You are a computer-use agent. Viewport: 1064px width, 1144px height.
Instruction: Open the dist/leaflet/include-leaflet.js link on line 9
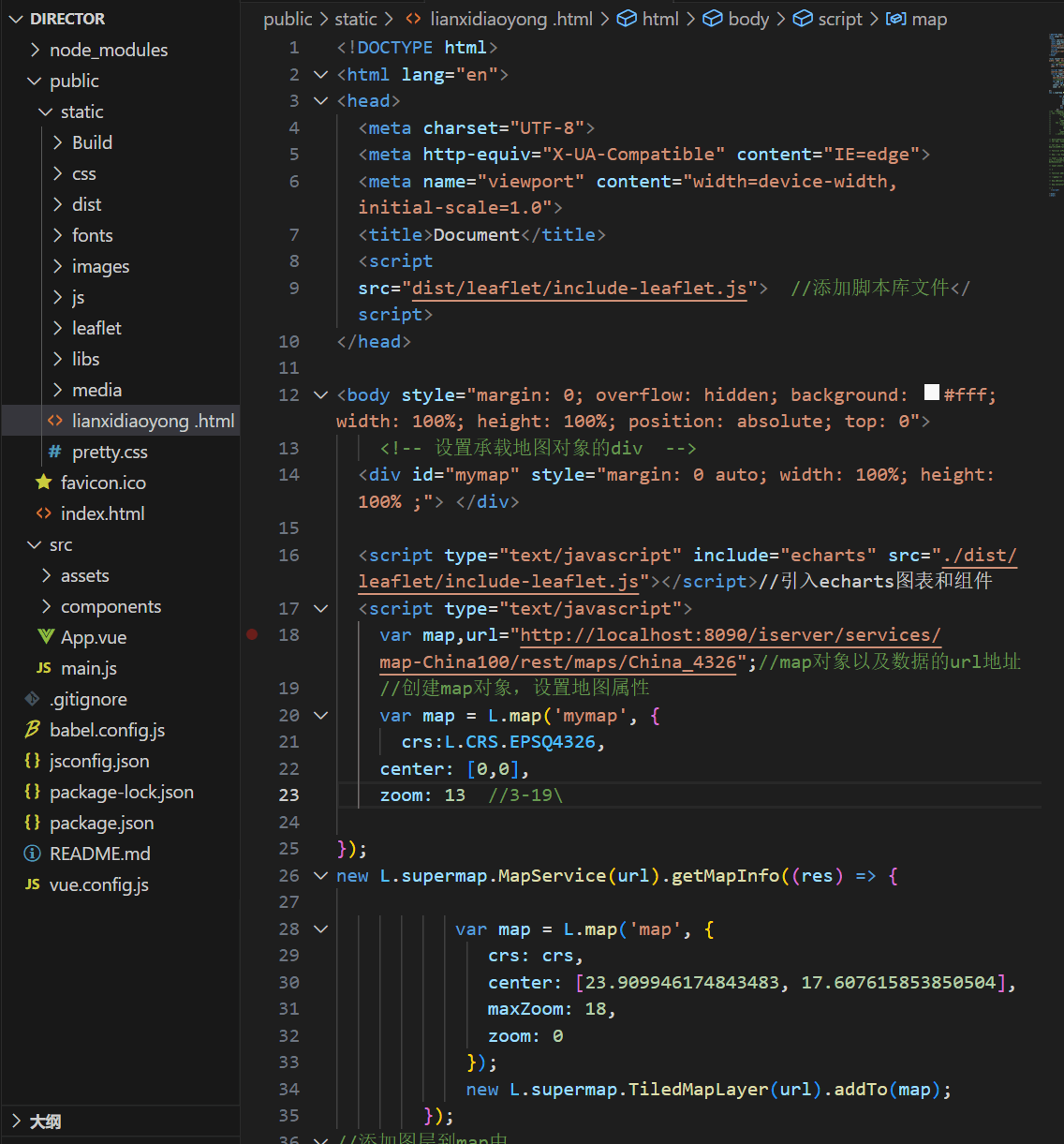coord(579,288)
